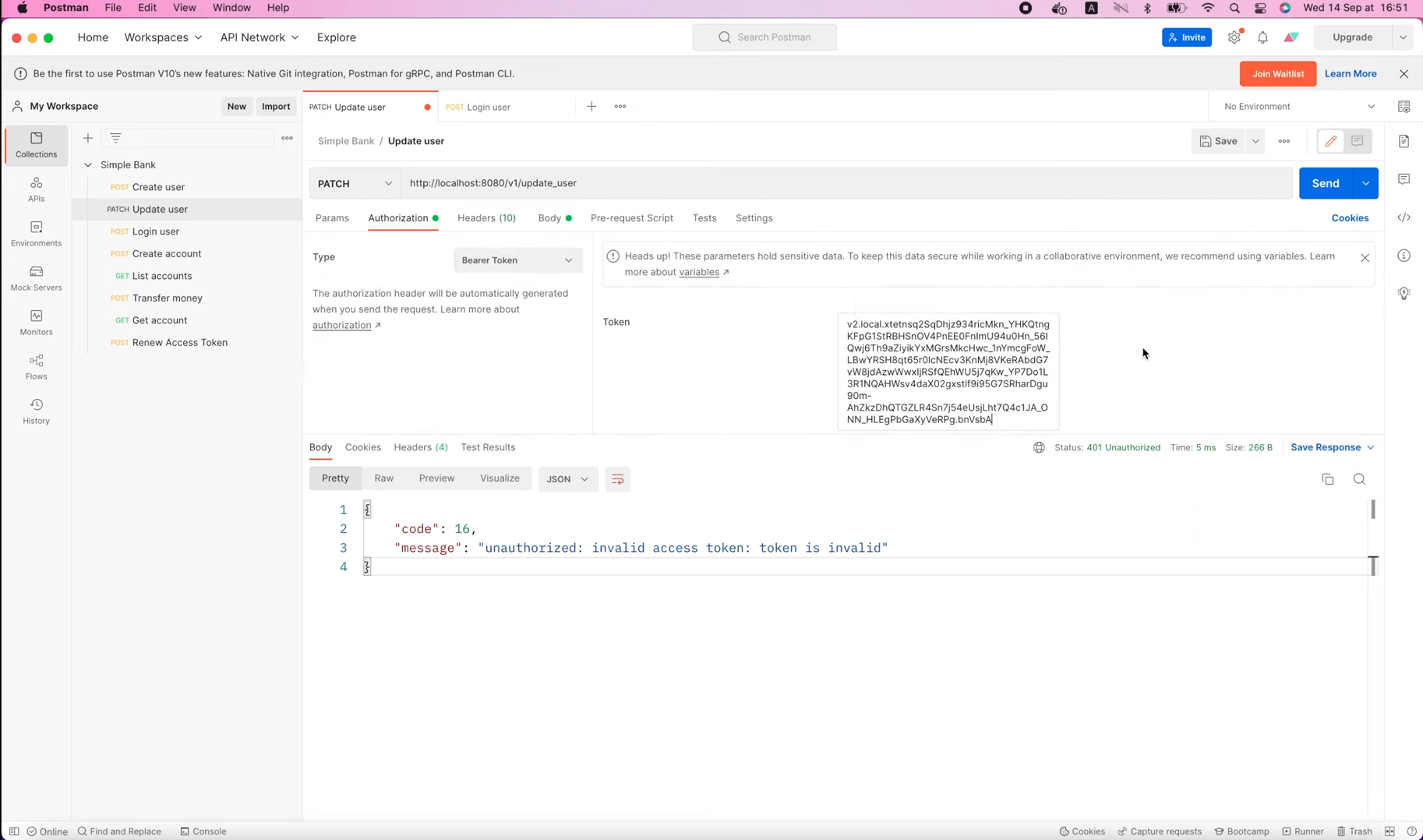Open related requests lightbulb icon
The height and width of the screenshot is (840, 1423).
(1404, 294)
